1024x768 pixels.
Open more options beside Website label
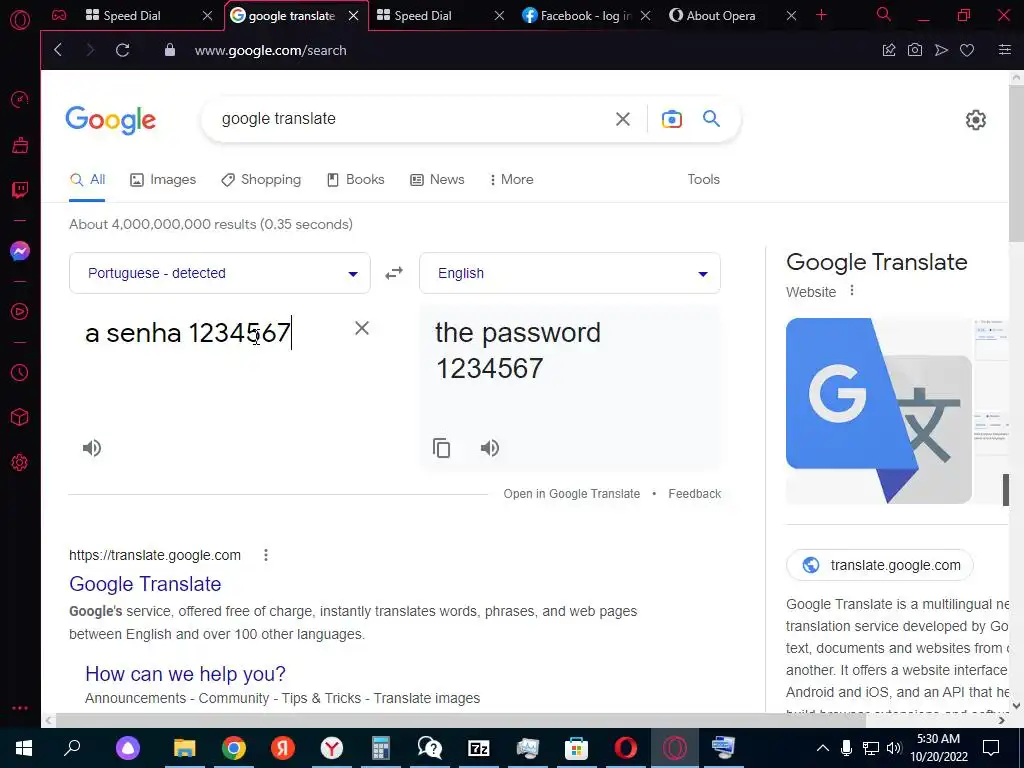[x=852, y=291]
